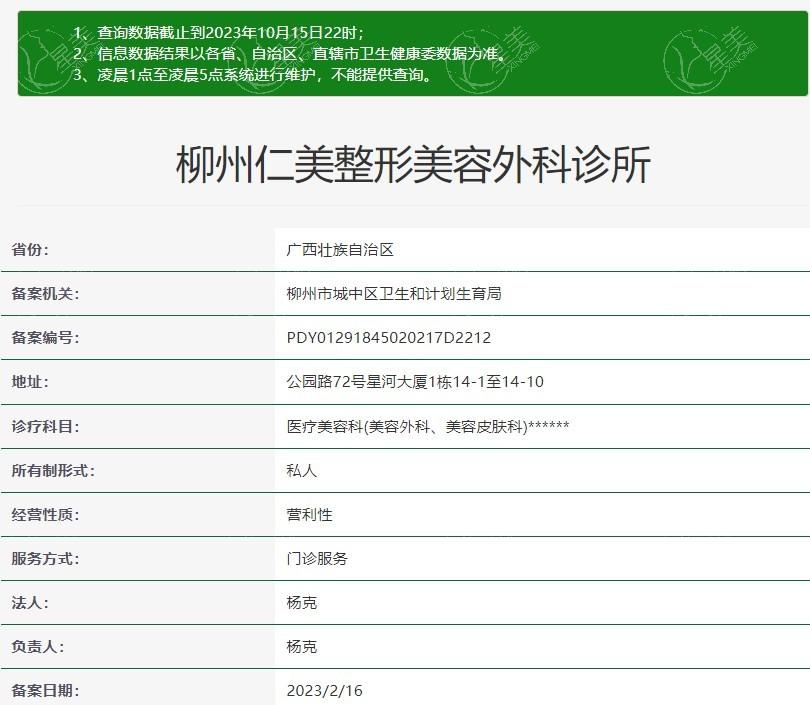Click 杨克 in the 法人 row
This screenshot has height=705, width=810.
[x=301, y=602]
